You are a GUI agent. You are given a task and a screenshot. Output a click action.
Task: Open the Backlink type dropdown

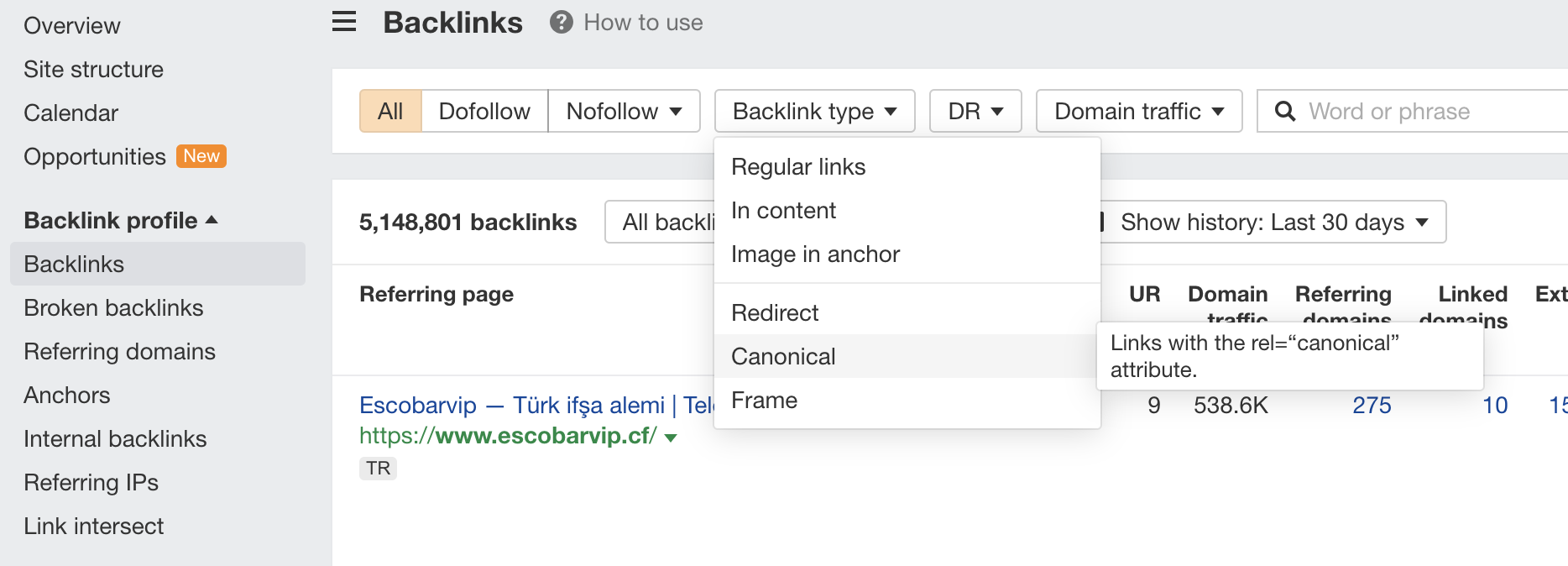coord(814,111)
